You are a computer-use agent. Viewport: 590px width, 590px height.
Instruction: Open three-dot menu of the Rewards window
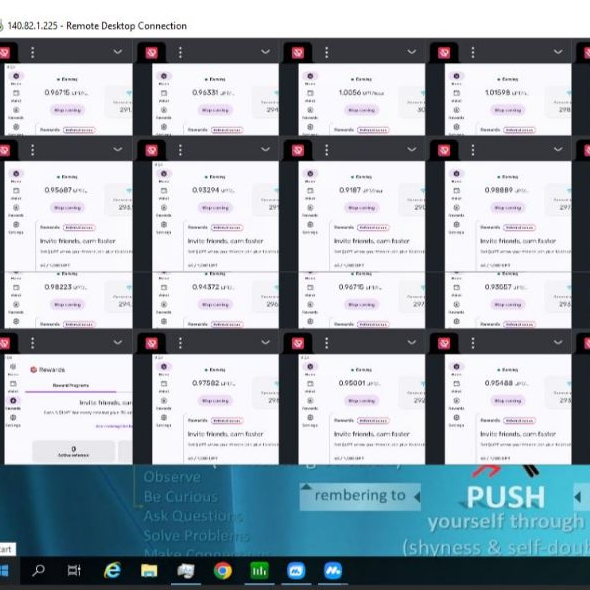pyautogui.click(x=33, y=343)
